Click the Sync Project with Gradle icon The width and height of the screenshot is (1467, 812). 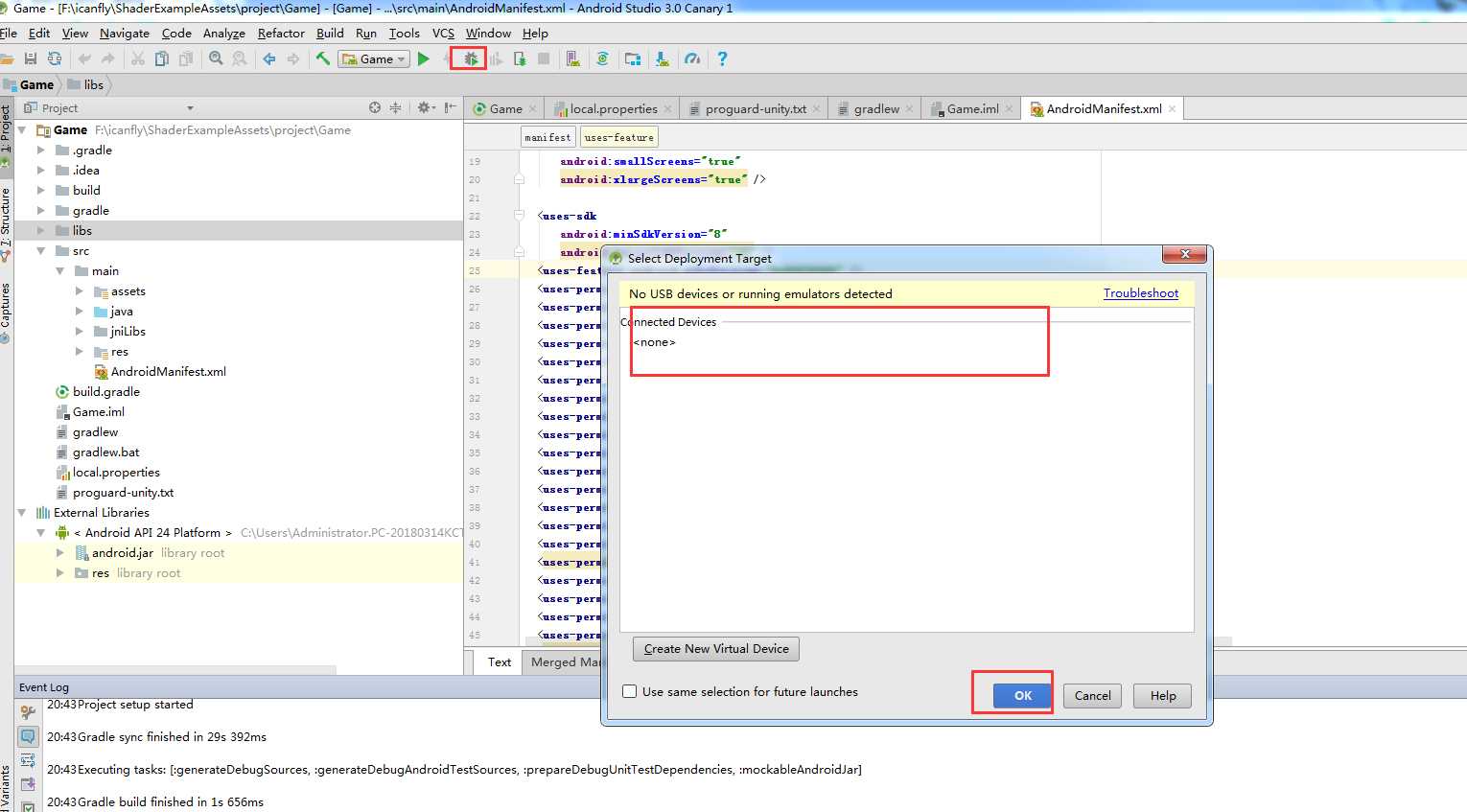[x=602, y=59]
